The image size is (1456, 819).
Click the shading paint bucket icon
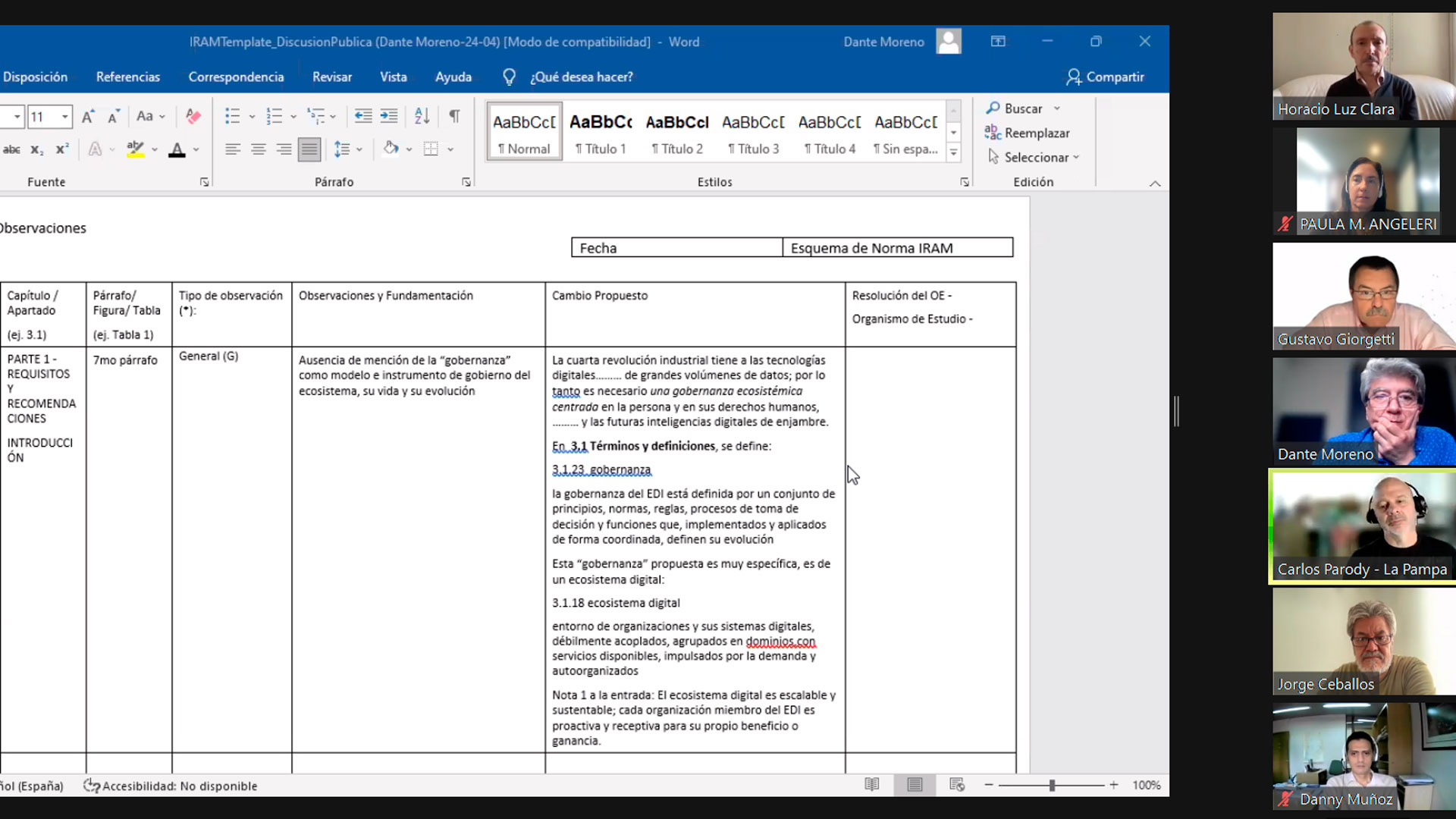click(x=391, y=149)
